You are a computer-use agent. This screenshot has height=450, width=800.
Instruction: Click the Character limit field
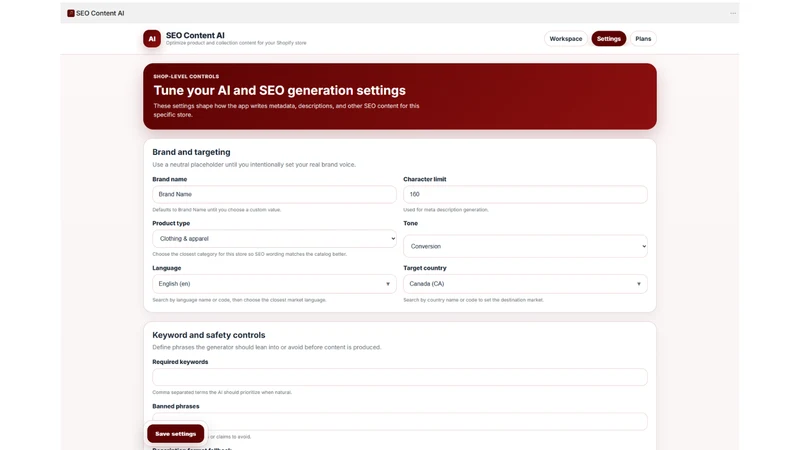pos(525,194)
